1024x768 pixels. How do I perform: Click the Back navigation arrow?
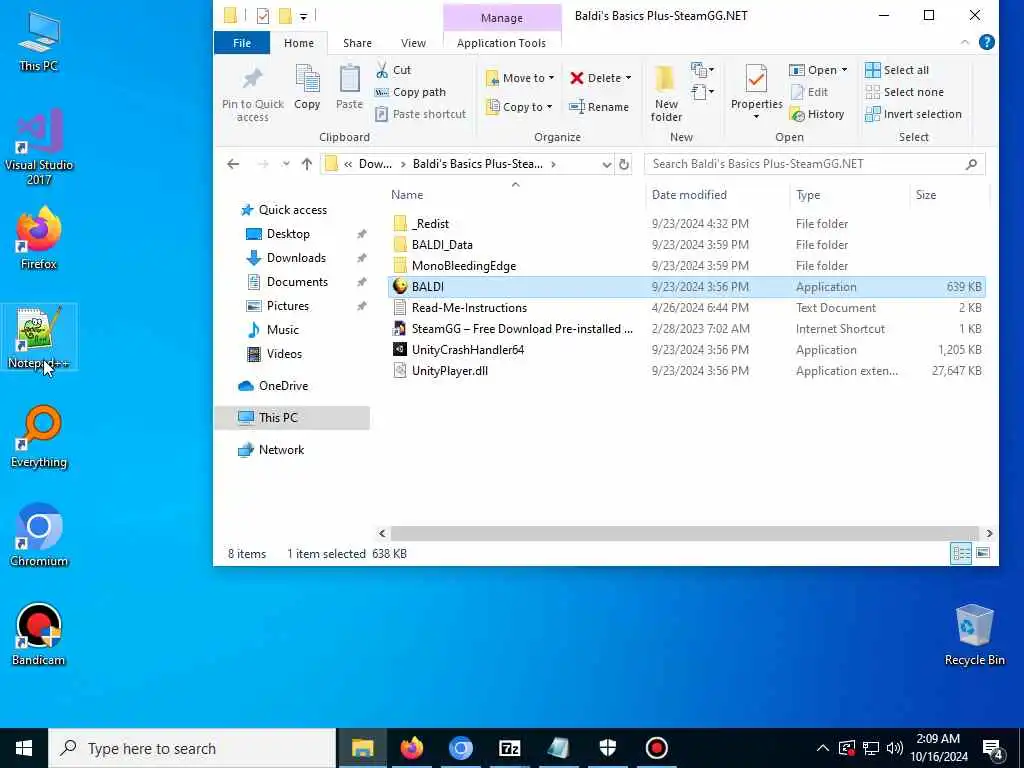click(x=233, y=164)
